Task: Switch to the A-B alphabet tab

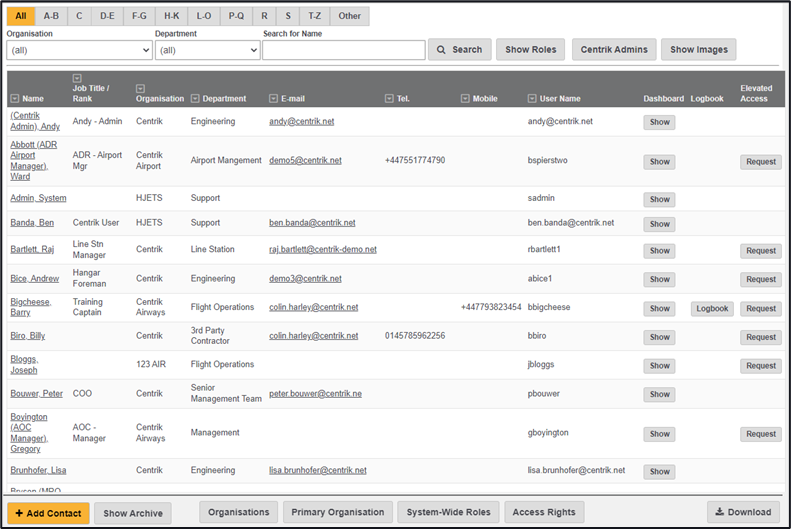Action: pos(51,16)
